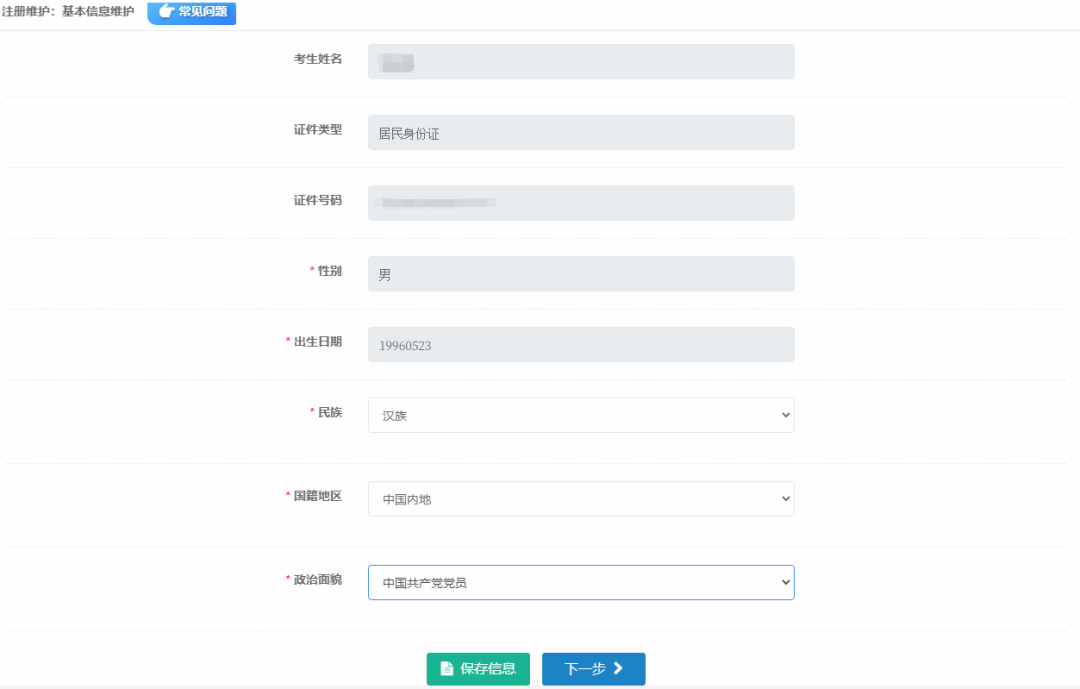Image resolution: width=1080 pixels, height=689 pixels.
Task: Expand the 国籍地区 dropdown showing 中国内地
Action: [x=581, y=499]
